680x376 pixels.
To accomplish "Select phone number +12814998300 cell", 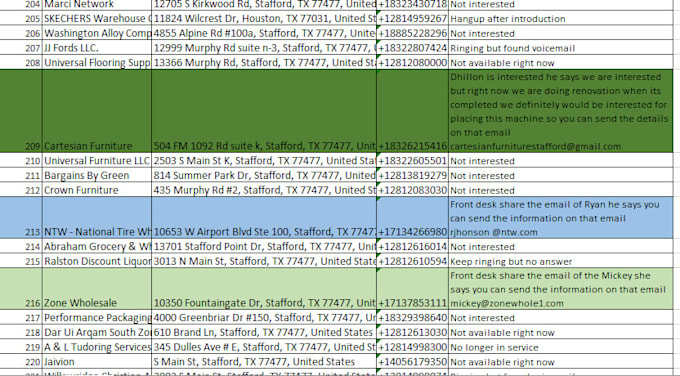I will point(412,347).
